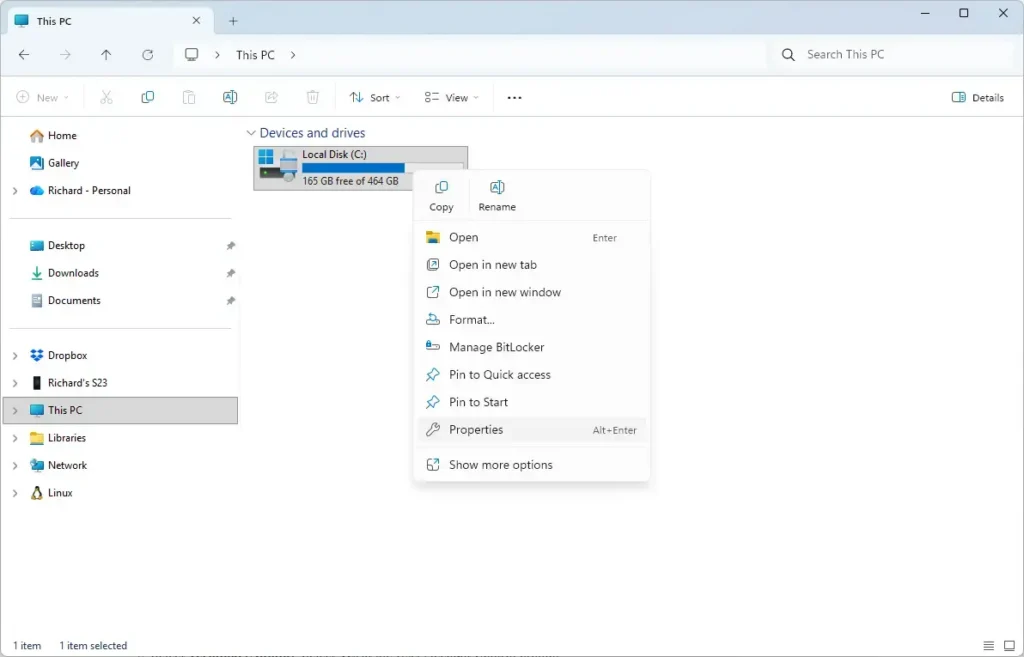Expand the Network tree node
1024x657 pixels.
pyautogui.click(x=15, y=465)
